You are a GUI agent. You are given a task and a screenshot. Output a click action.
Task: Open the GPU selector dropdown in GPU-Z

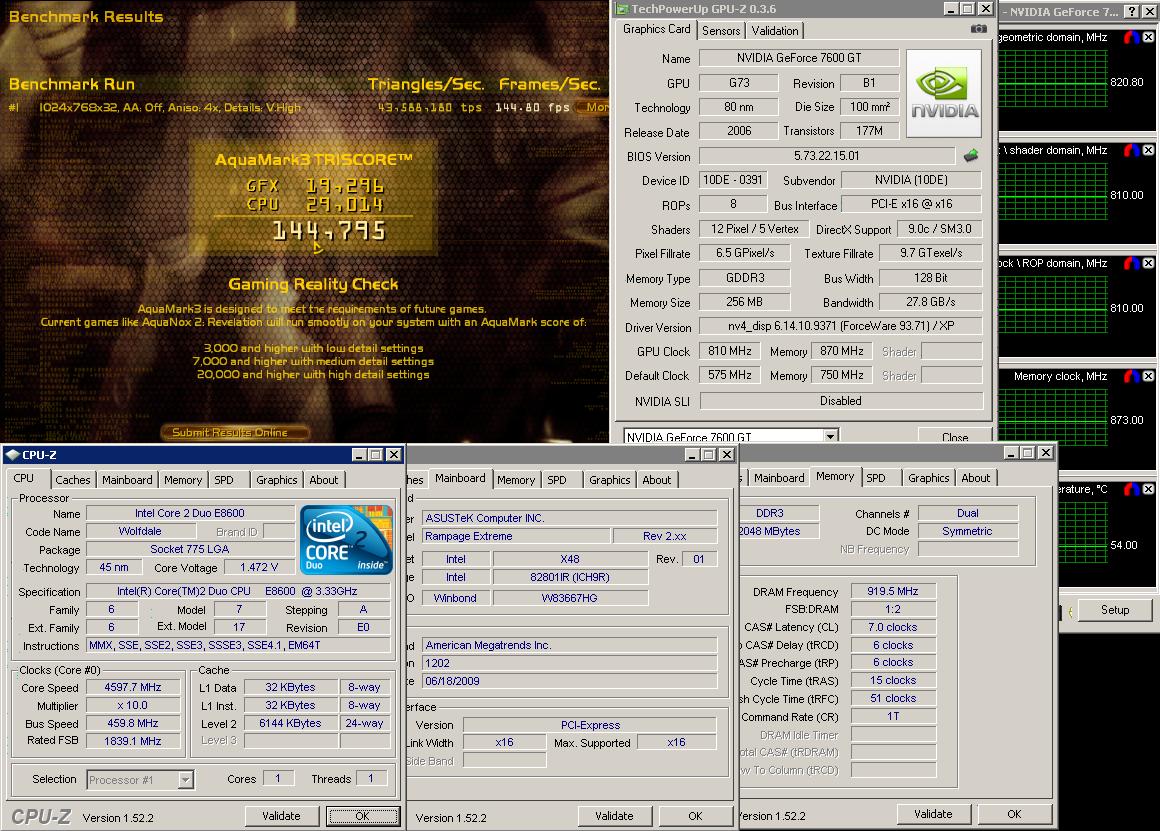(x=831, y=437)
